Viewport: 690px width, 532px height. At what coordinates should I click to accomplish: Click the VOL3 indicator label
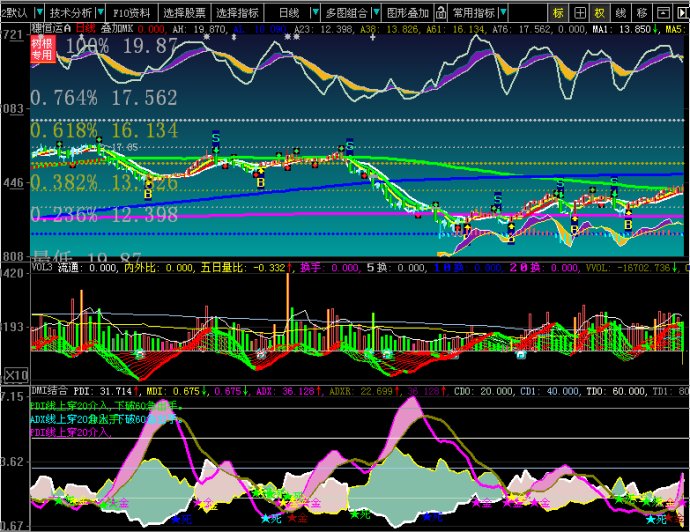pos(42,268)
